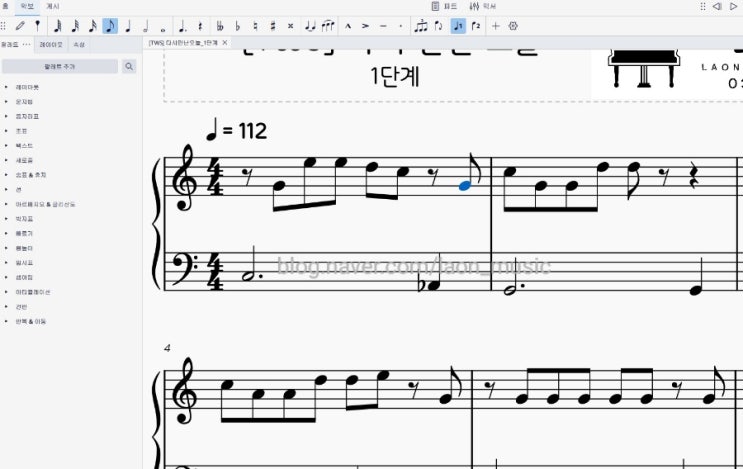Open palette panel three-dot menu
743x469 pixels.
click(x=27, y=45)
